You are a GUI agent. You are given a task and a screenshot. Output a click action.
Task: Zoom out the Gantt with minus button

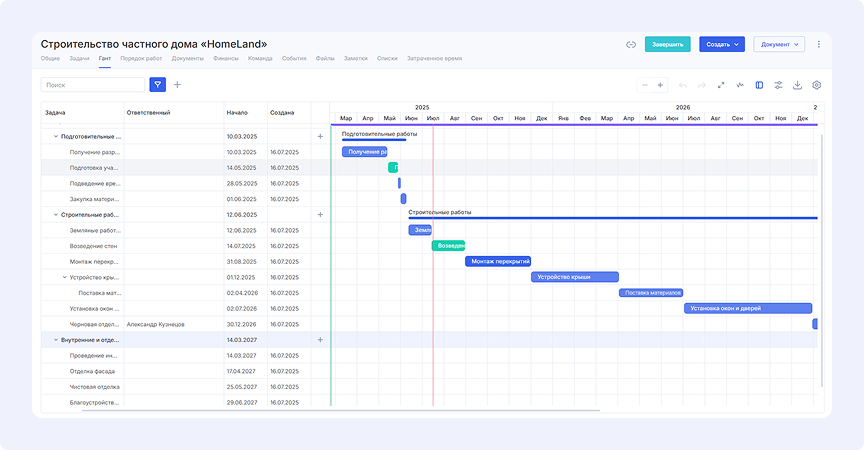[x=645, y=85]
